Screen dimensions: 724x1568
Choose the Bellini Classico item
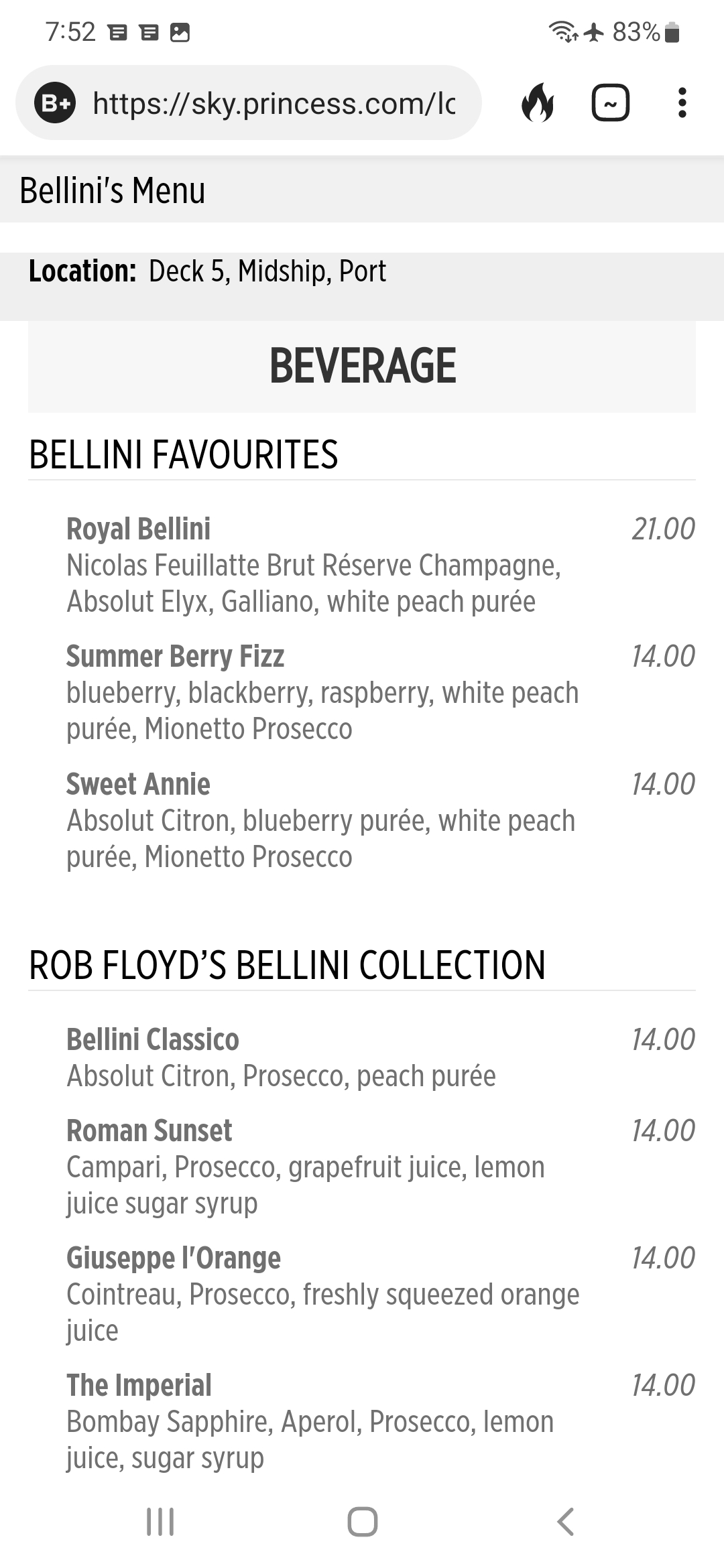[153, 1039]
